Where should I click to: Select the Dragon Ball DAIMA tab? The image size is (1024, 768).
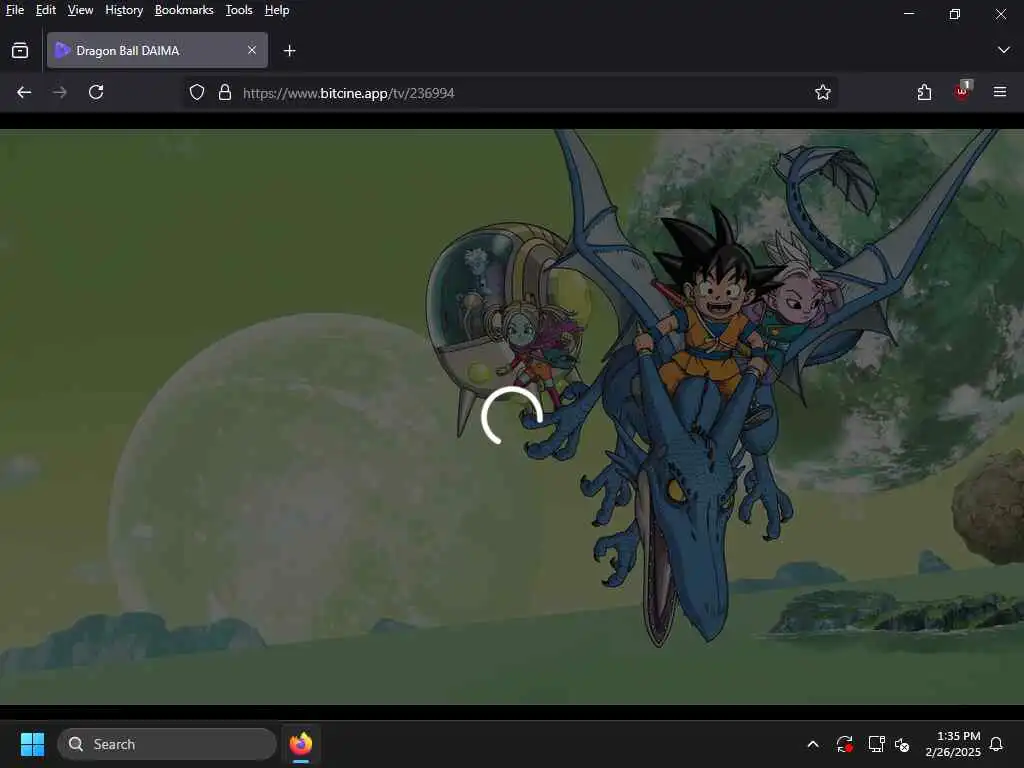pyautogui.click(x=157, y=50)
